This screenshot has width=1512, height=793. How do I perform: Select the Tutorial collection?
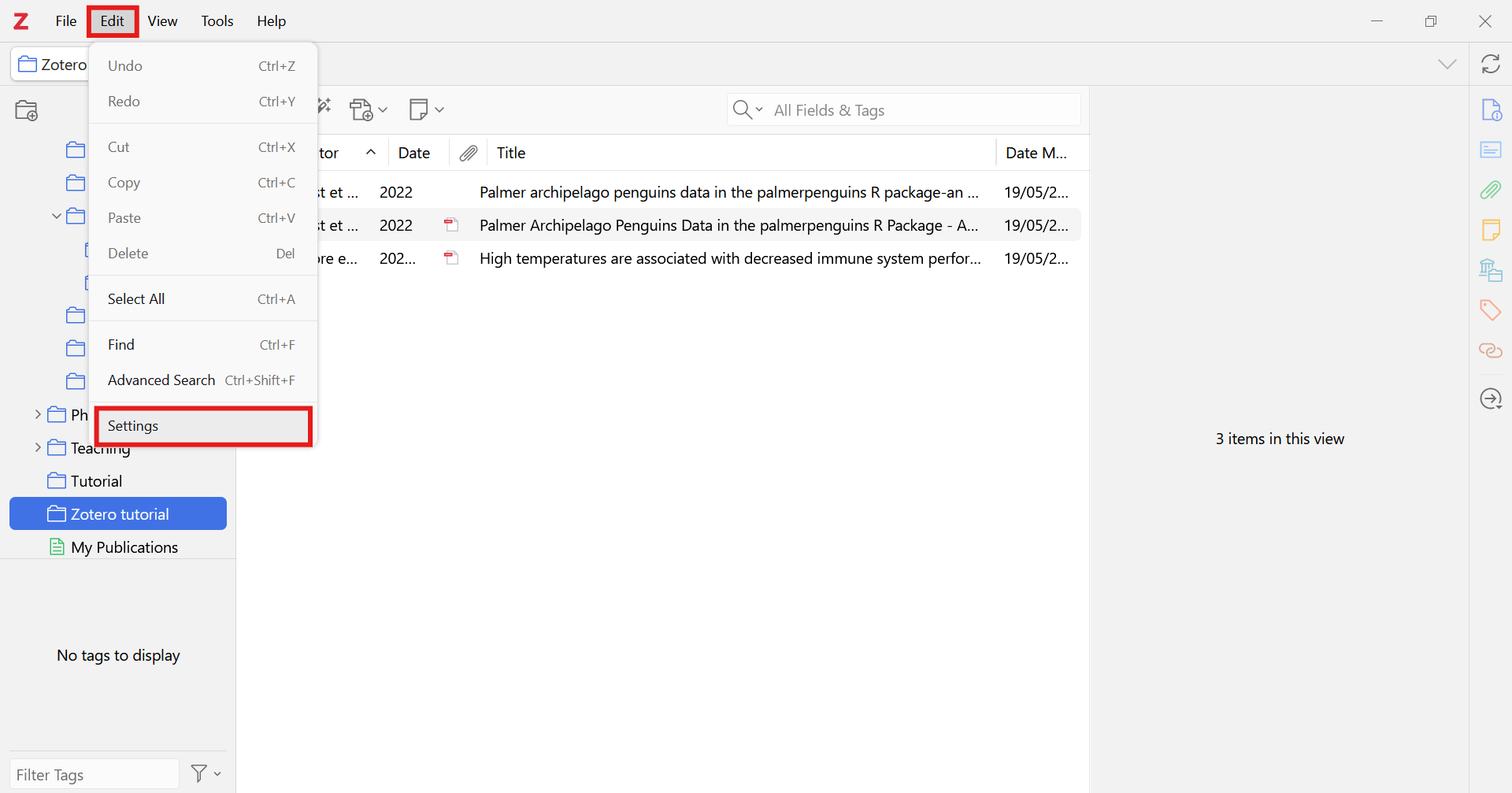tap(96, 481)
